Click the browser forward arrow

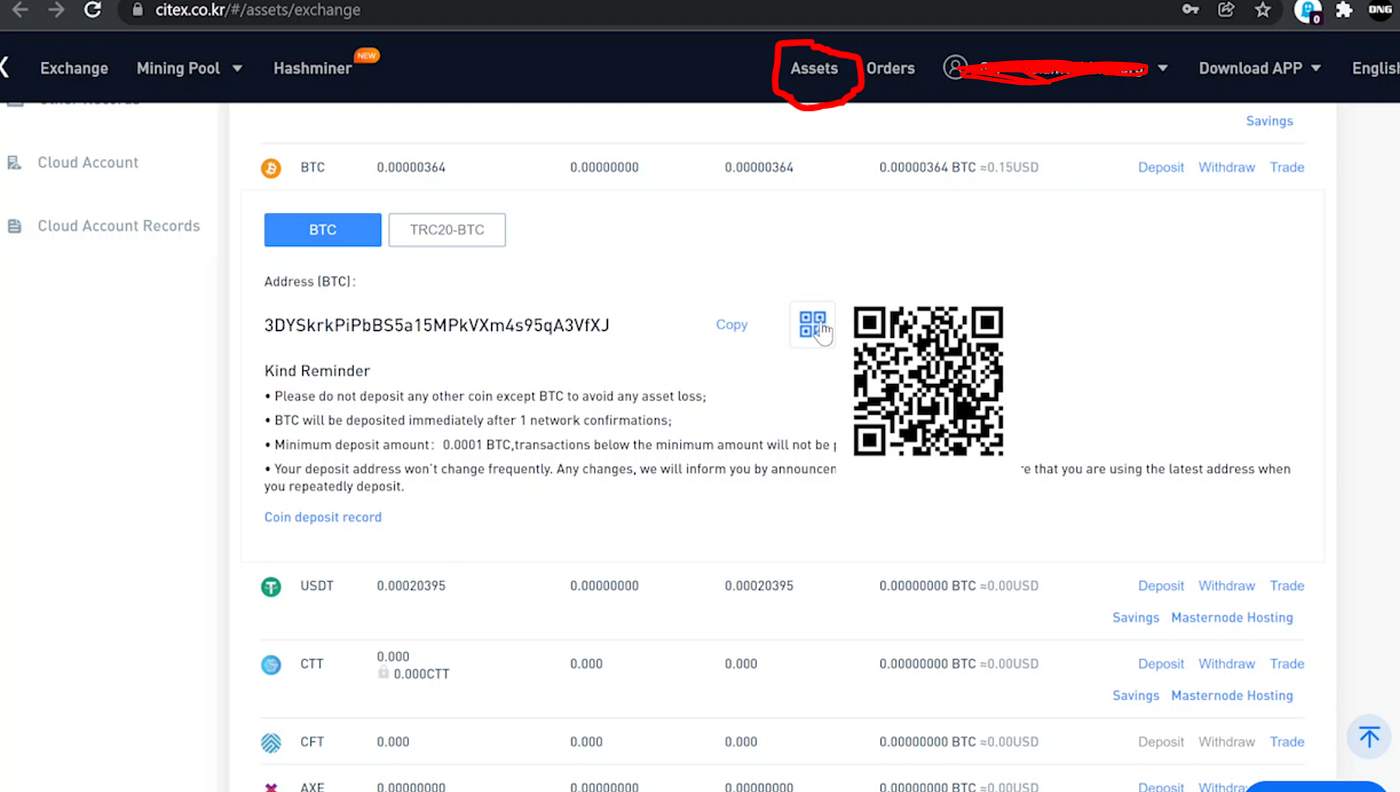[x=56, y=10]
